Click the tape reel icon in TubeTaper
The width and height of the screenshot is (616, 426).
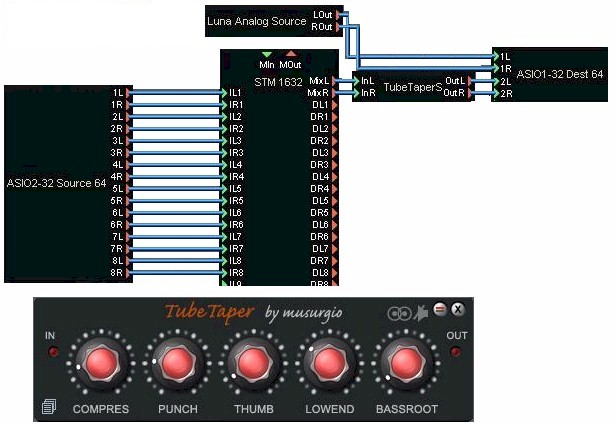click(399, 314)
